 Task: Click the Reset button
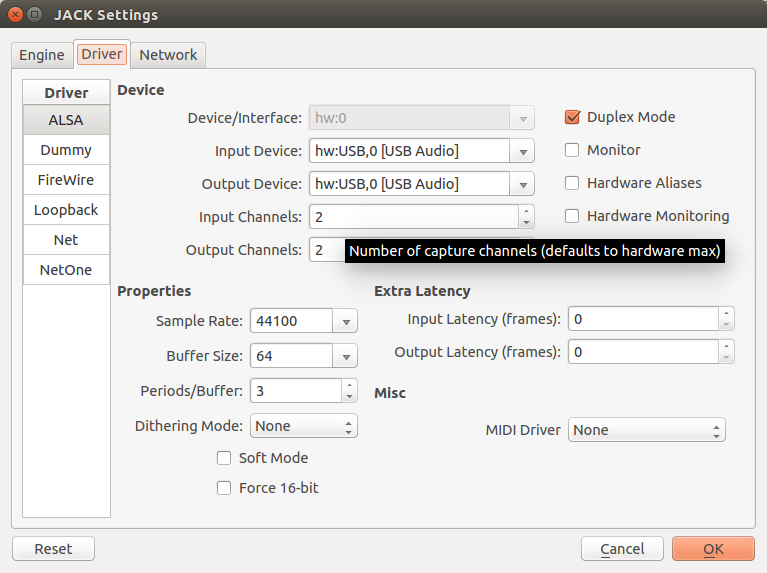tap(53, 549)
